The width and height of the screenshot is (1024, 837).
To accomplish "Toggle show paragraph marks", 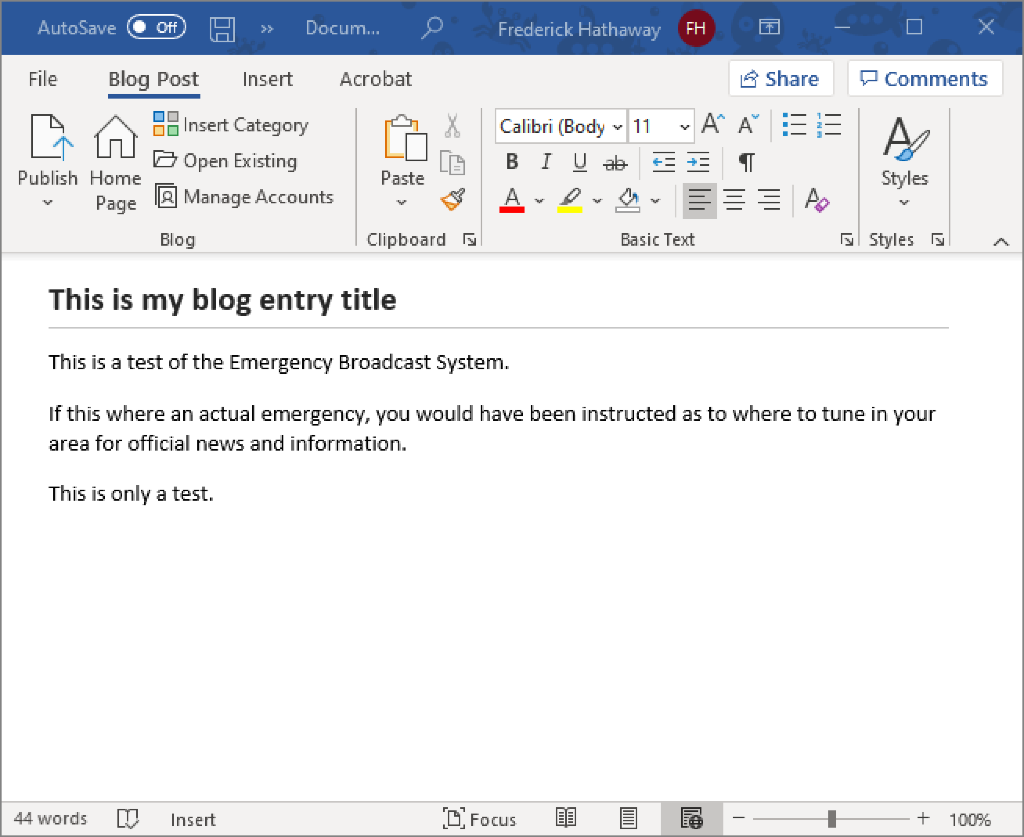I will 746,161.
